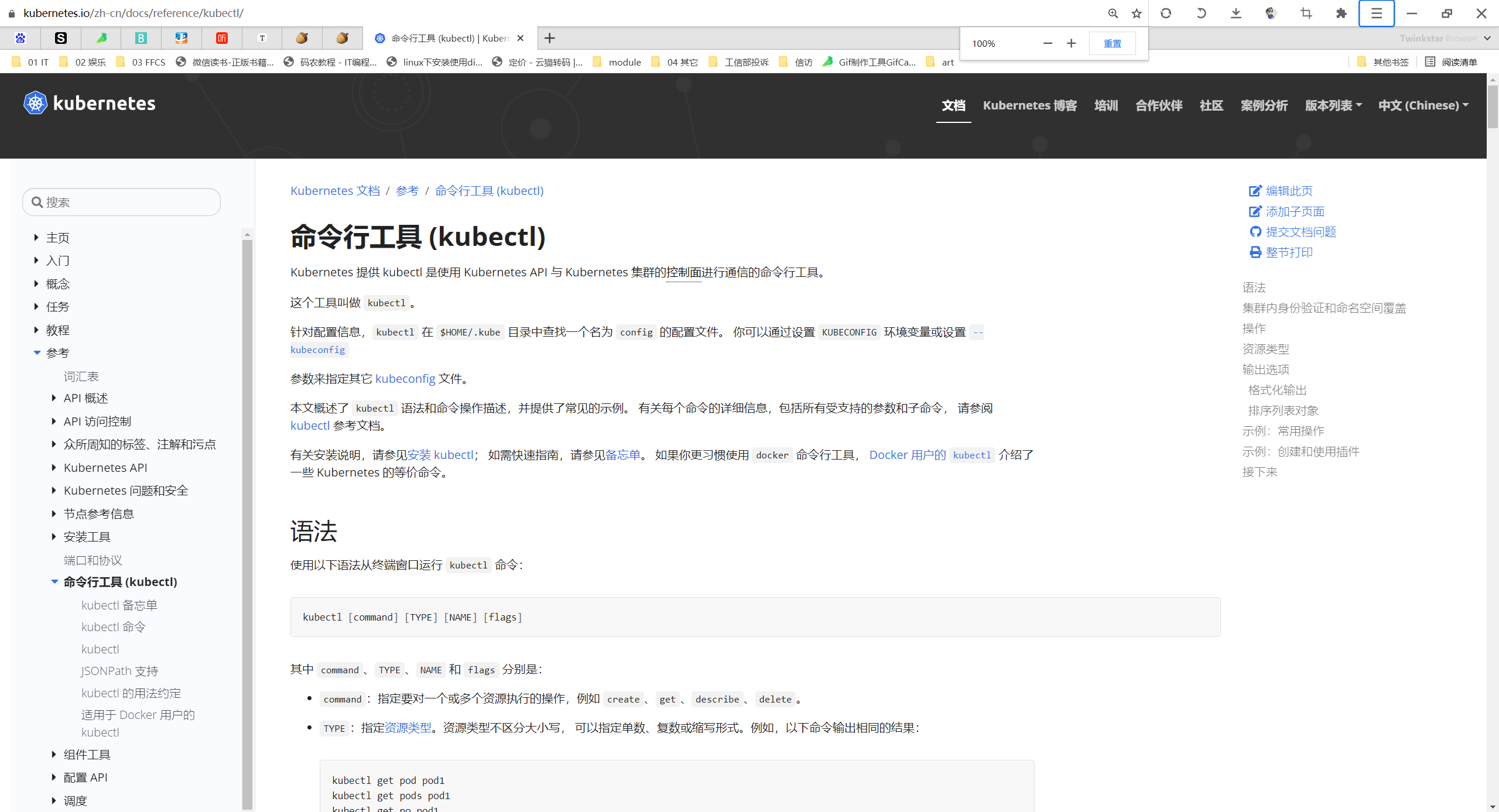
Task: Jump to 示例：常用操作 in contents
Action: (x=1283, y=431)
